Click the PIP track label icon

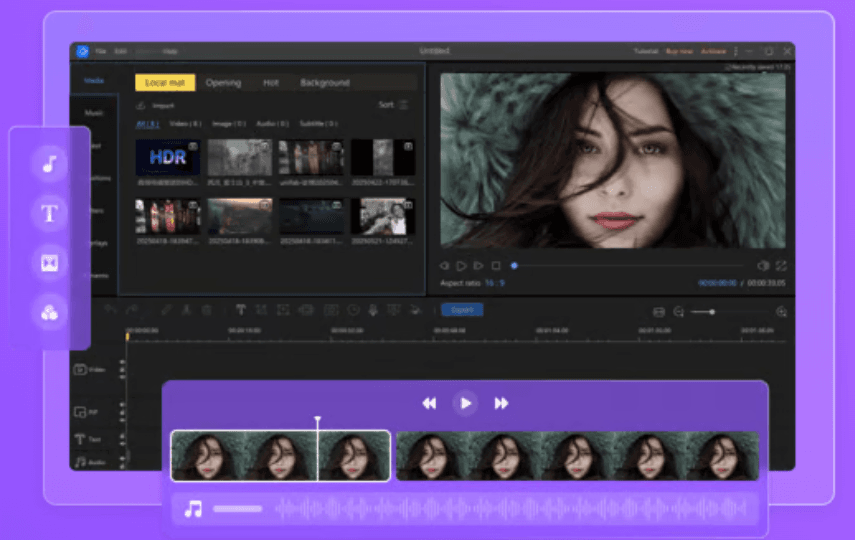pos(80,412)
